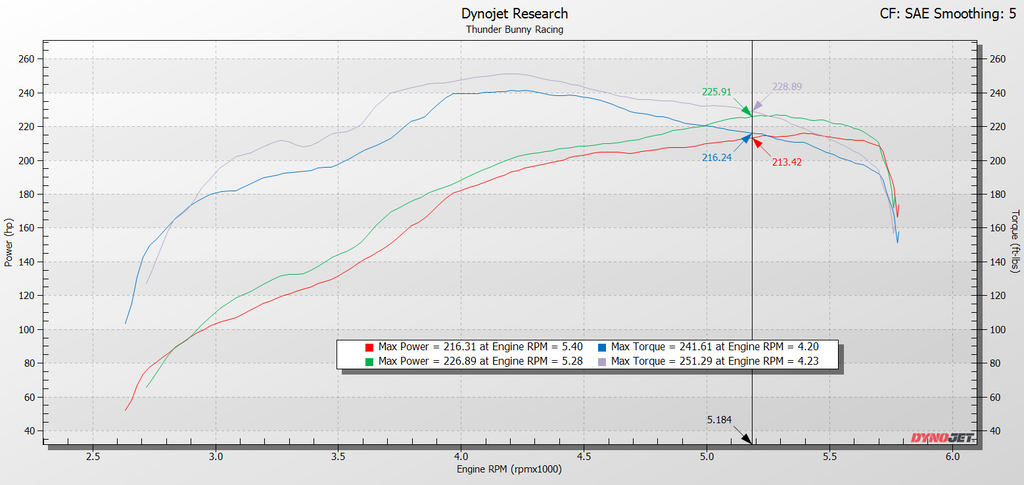Image resolution: width=1024 pixels, height=485 pixels.
Task: Click the Dynojet Research chart title
Action: click(515, 14)
